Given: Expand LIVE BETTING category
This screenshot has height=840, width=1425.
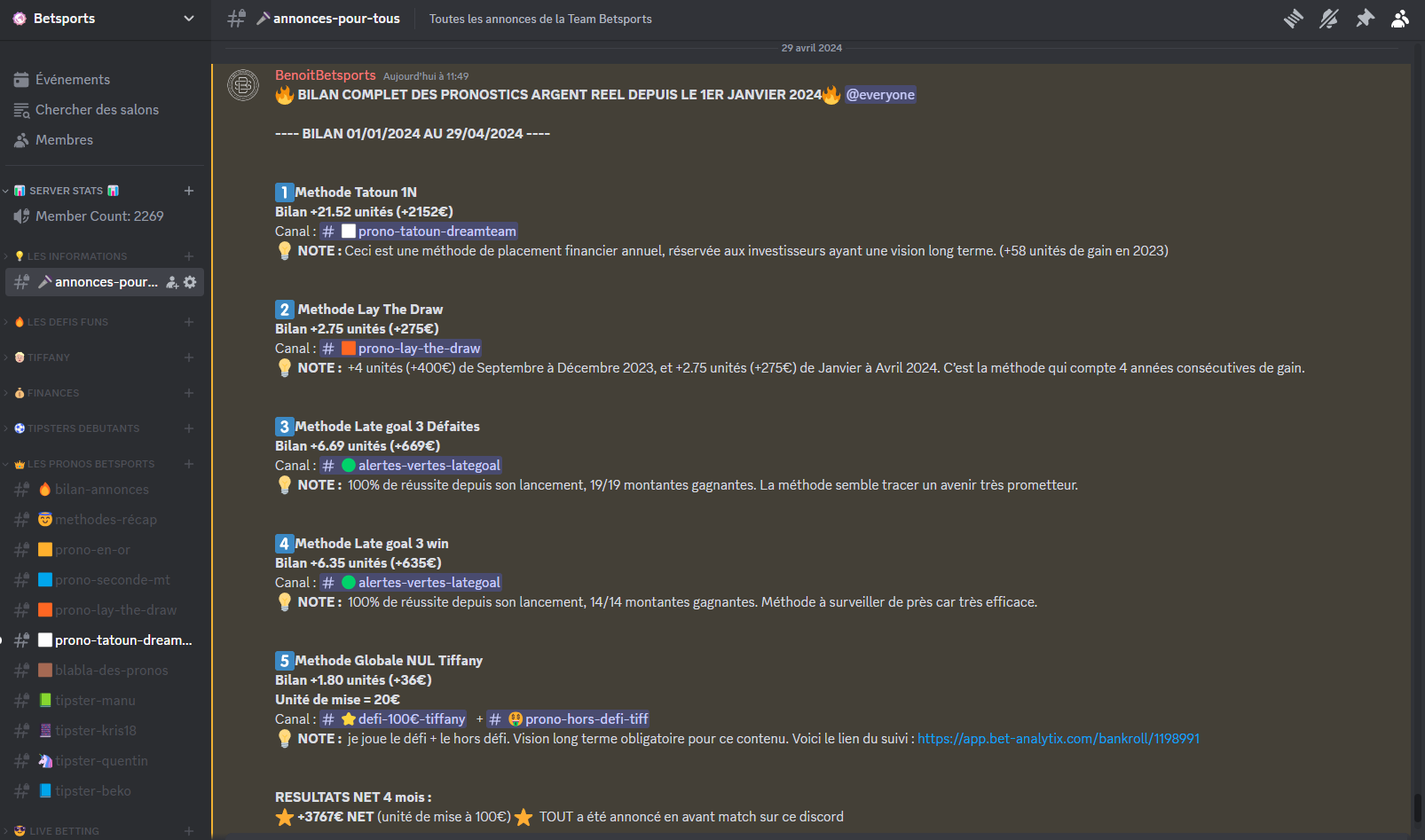Looking at the screenshot, I should coord(57,831).
